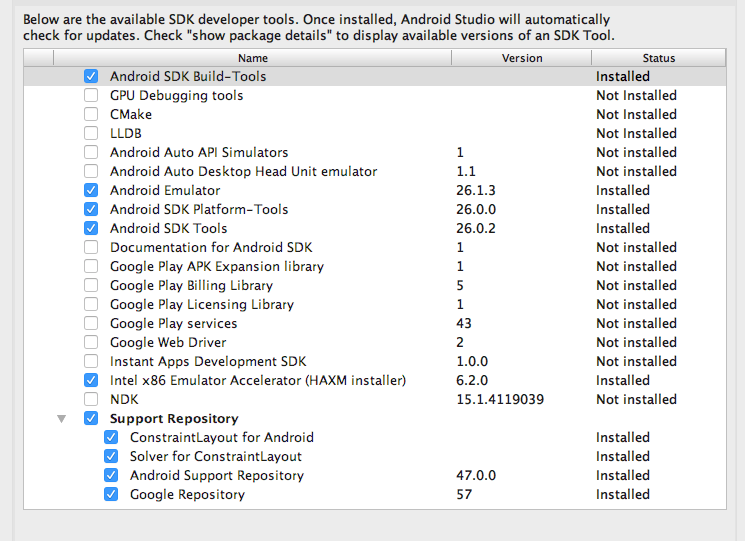Screen dimensions: 745x541
Task: Uncheck the Android SDK Build-Tools checkbox
Action: click(91, 77)
